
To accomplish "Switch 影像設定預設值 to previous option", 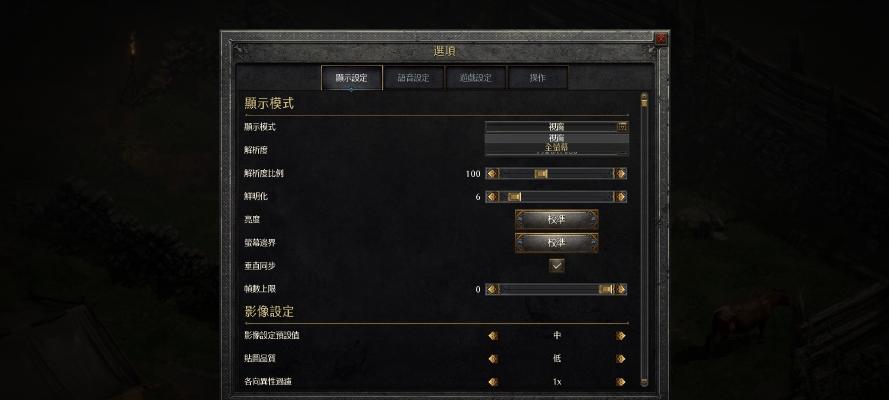I will pos(493,335).
